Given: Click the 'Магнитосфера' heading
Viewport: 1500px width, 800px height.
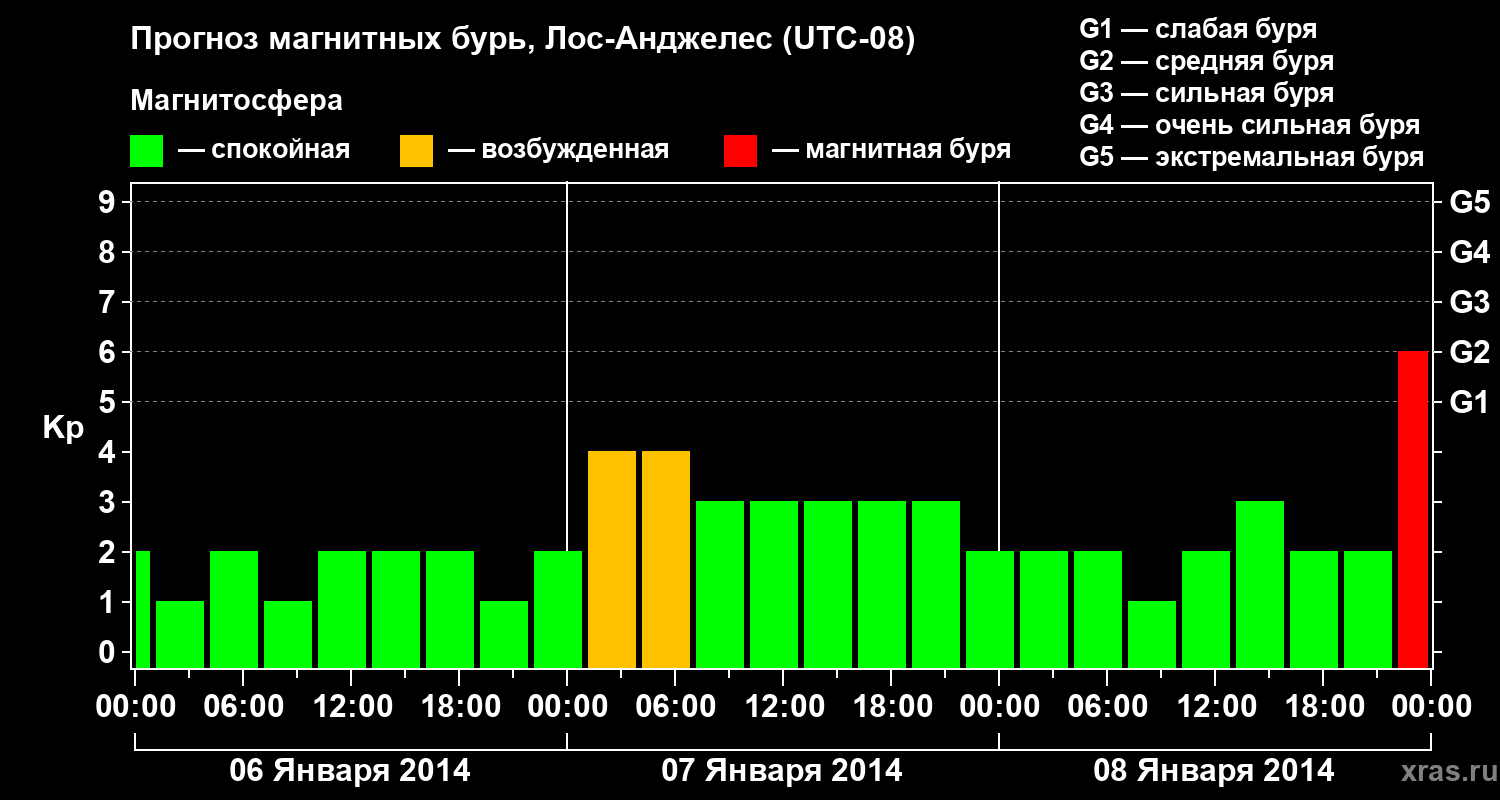Looking at the screenshot, I should click(x=237, y=101).
